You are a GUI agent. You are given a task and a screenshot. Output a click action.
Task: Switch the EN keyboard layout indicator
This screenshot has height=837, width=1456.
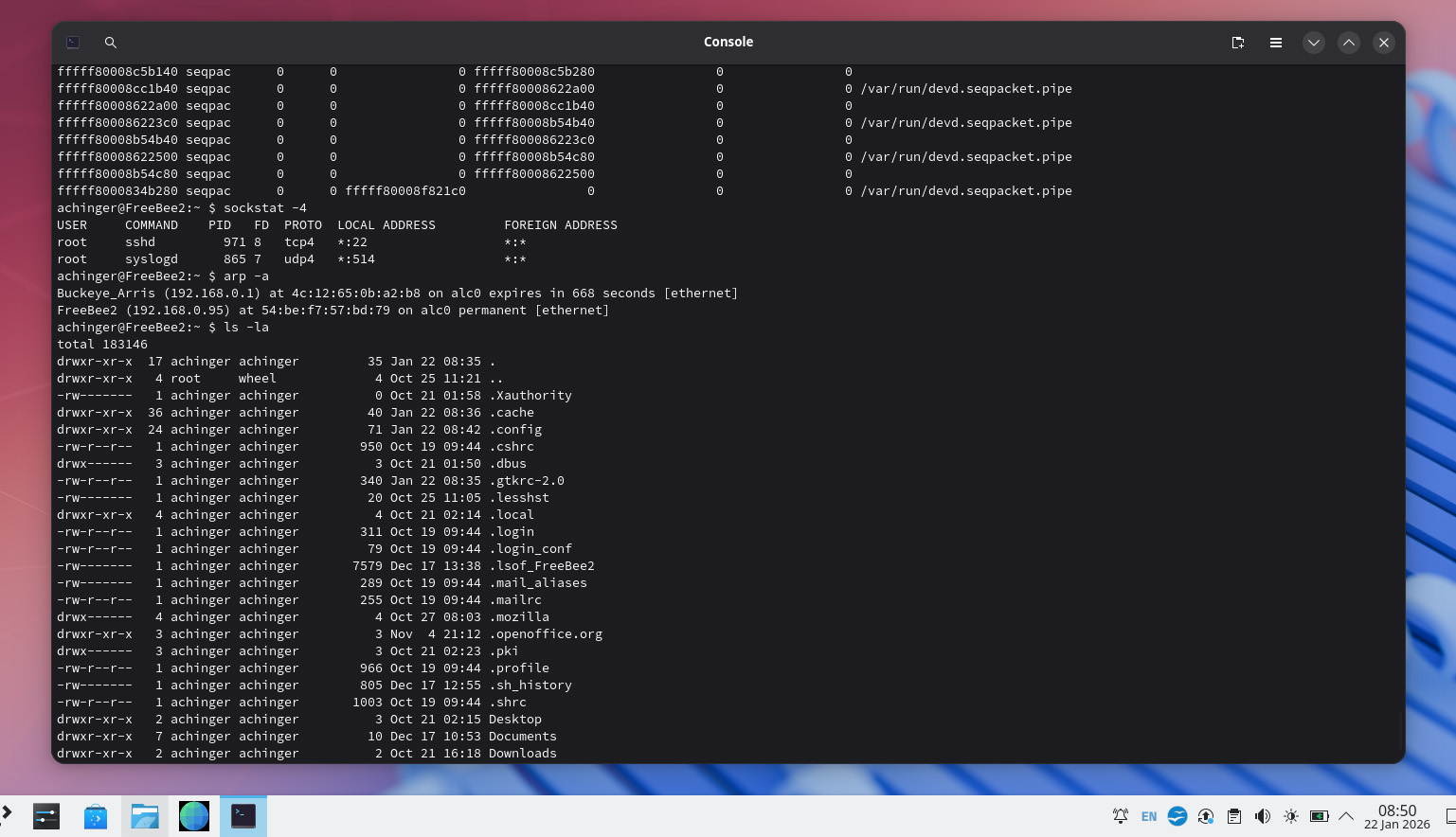pos(1149,816)
